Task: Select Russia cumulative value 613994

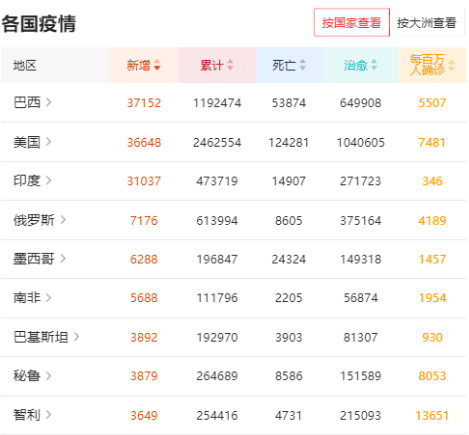Action: click(217, 220)
